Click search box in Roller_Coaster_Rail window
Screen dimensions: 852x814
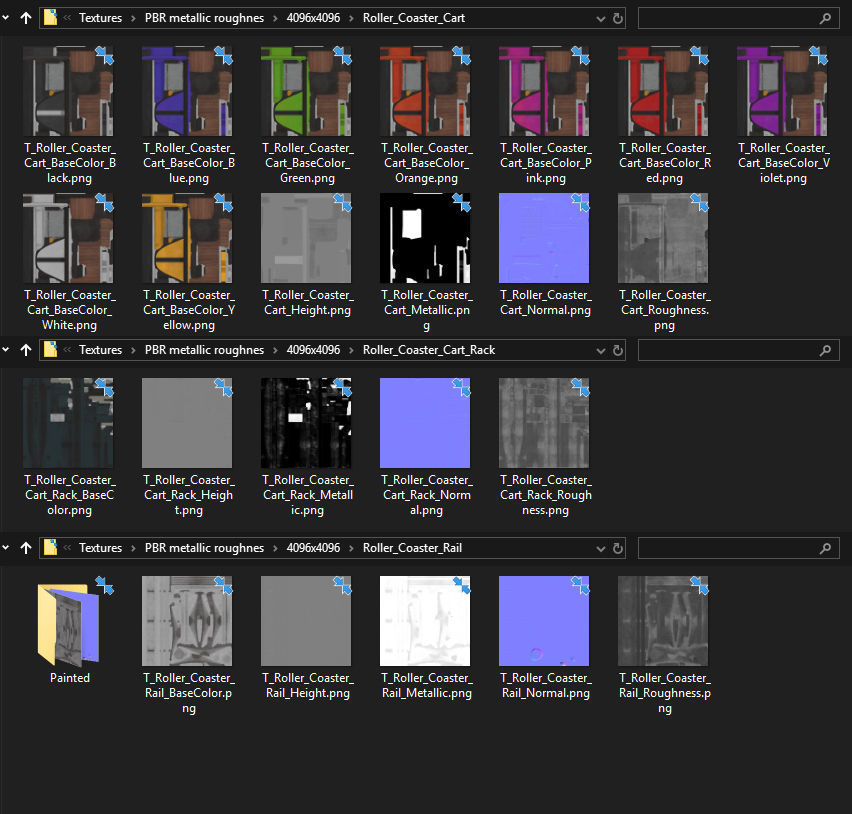click(x=738, y=548)
